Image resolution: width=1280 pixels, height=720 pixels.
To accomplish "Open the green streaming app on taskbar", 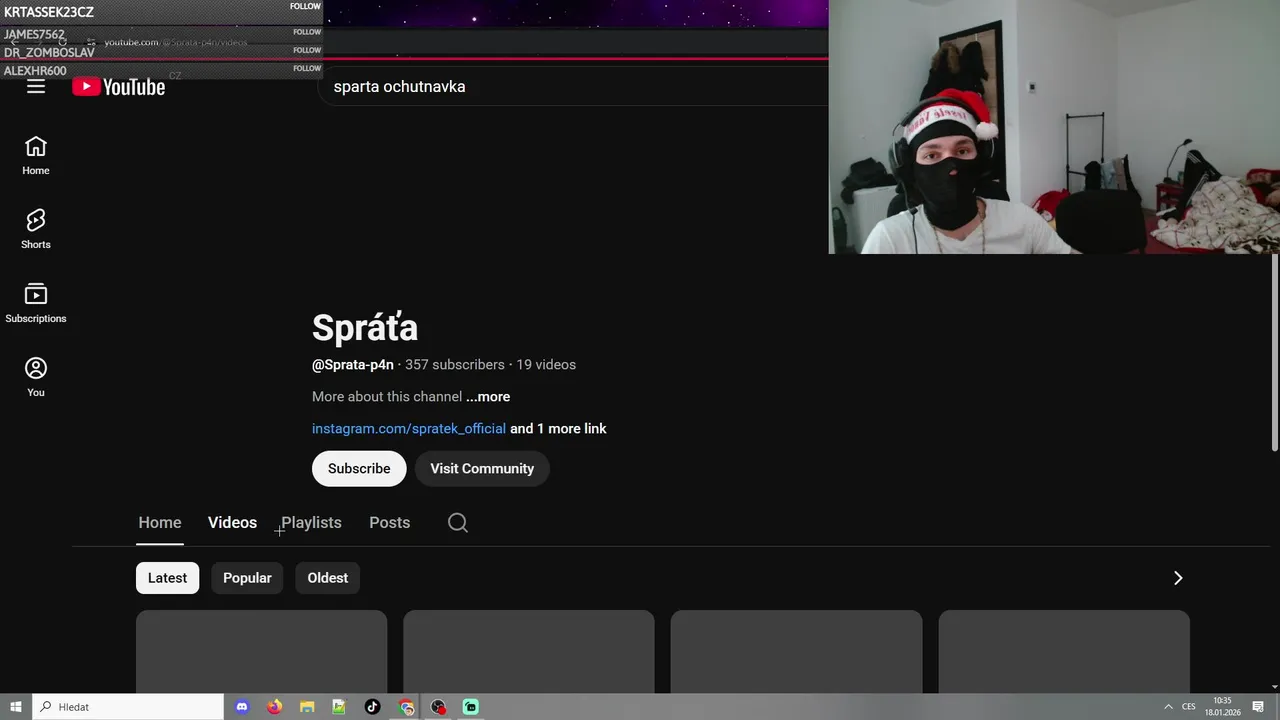I will point(470,707).
